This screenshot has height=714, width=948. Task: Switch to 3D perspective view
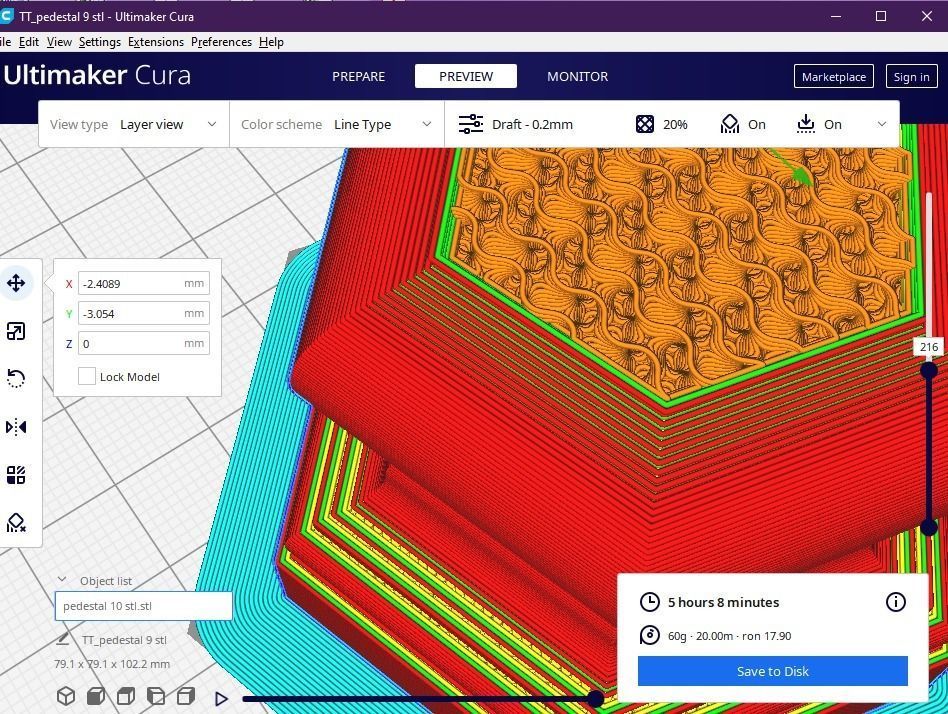[x=66, y=696]
